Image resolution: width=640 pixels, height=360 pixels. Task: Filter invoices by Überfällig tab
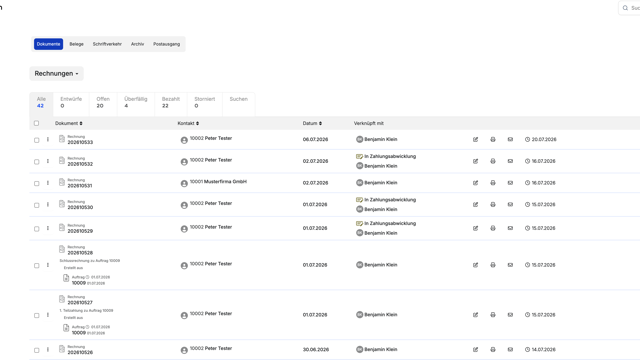[136, 102]
